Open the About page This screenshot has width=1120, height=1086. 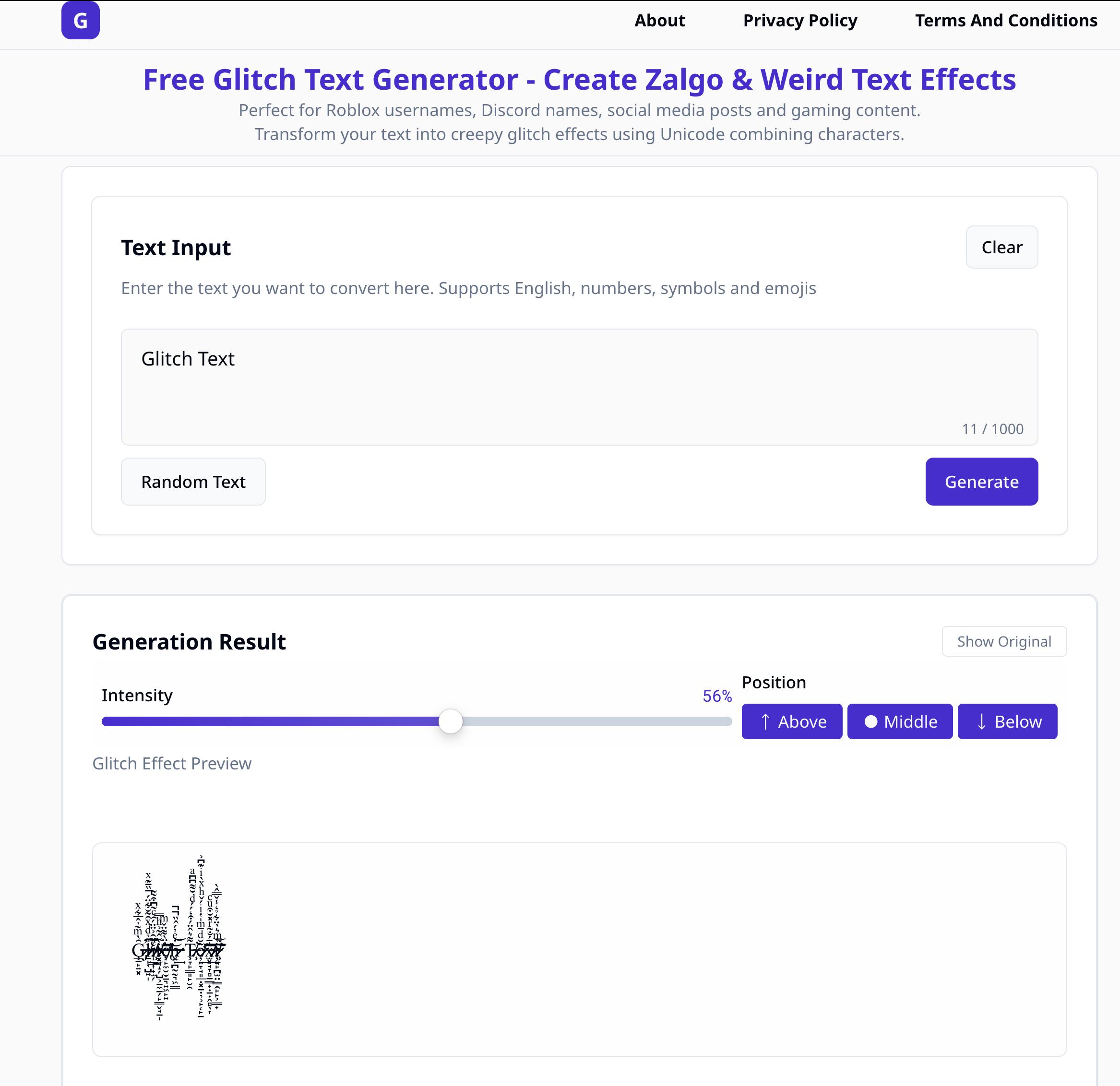659,21
